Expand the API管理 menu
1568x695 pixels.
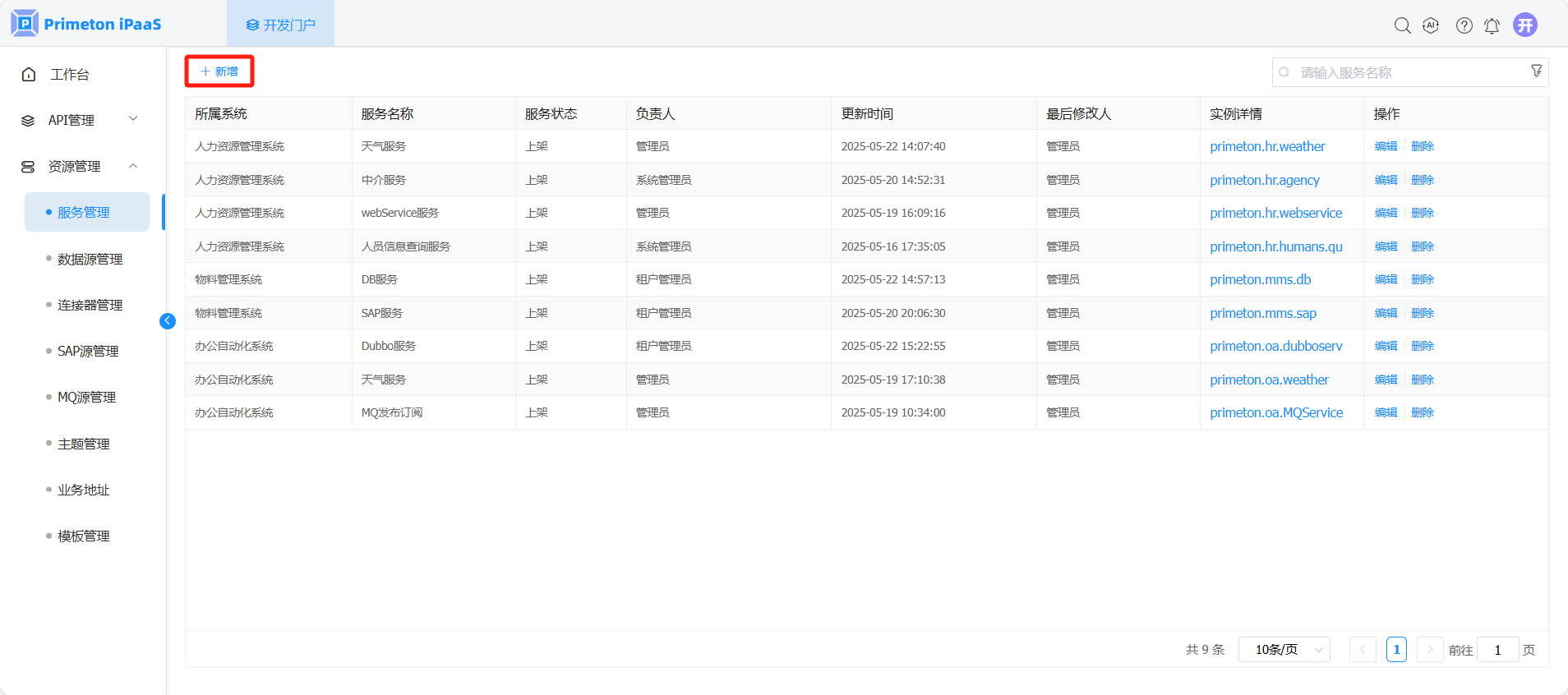80,120
